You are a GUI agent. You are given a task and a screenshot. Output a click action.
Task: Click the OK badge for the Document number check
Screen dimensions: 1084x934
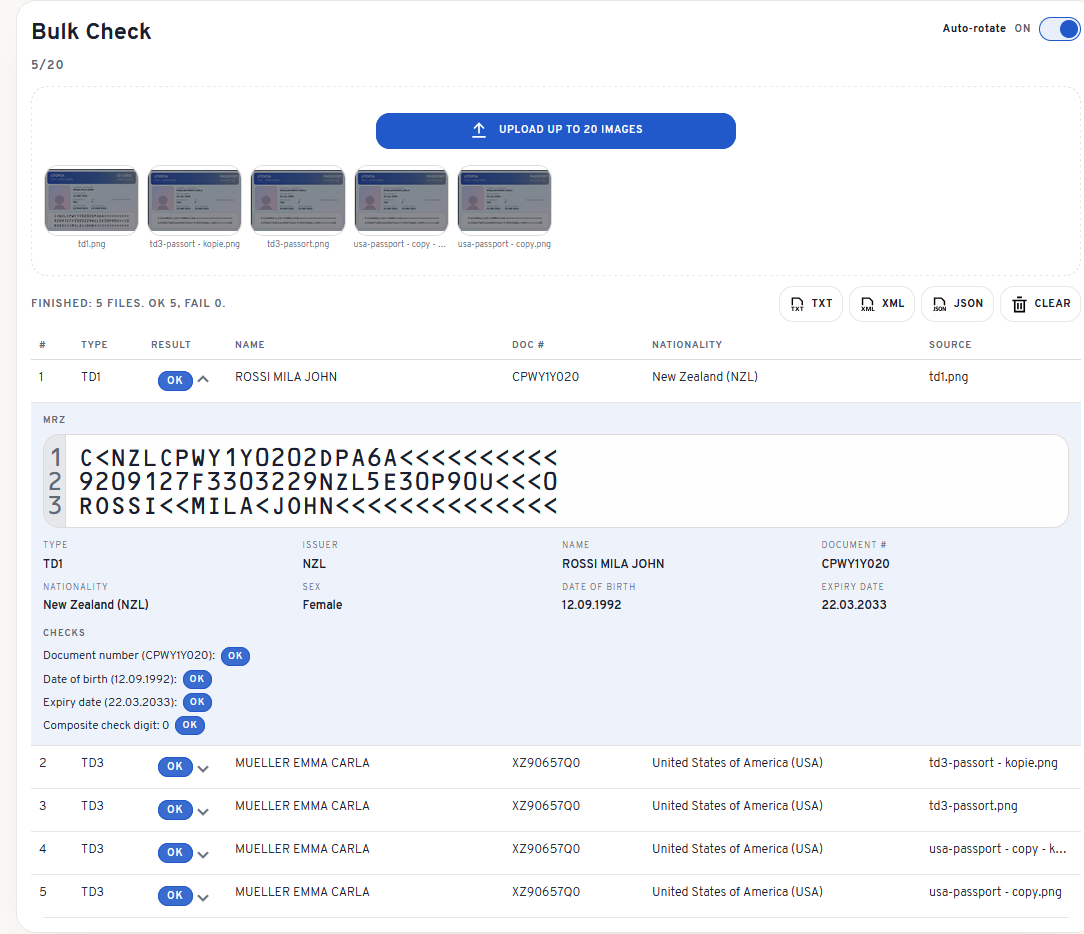[235, 656]
